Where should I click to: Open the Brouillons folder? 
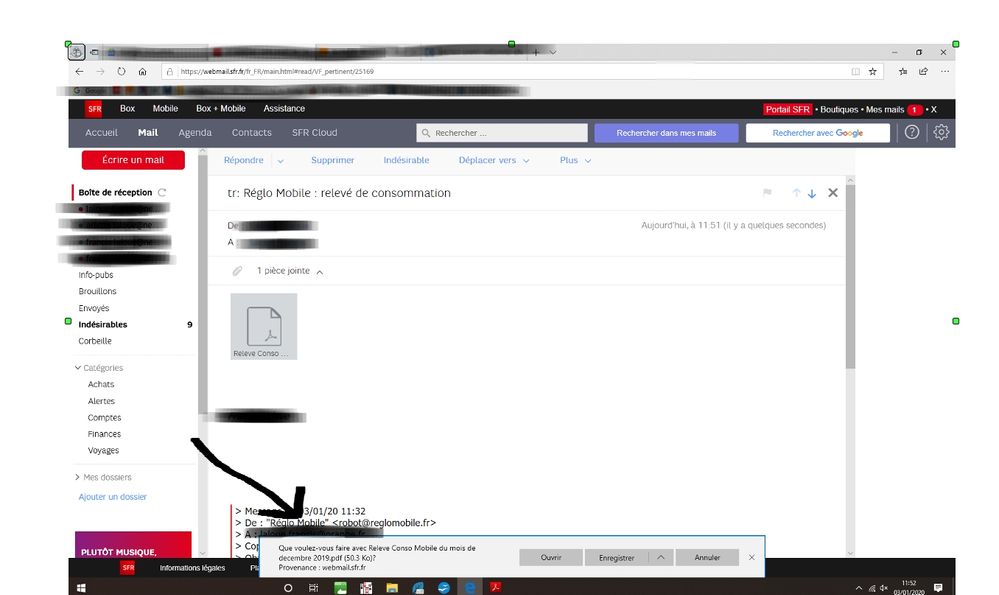[x=97, y=291]
